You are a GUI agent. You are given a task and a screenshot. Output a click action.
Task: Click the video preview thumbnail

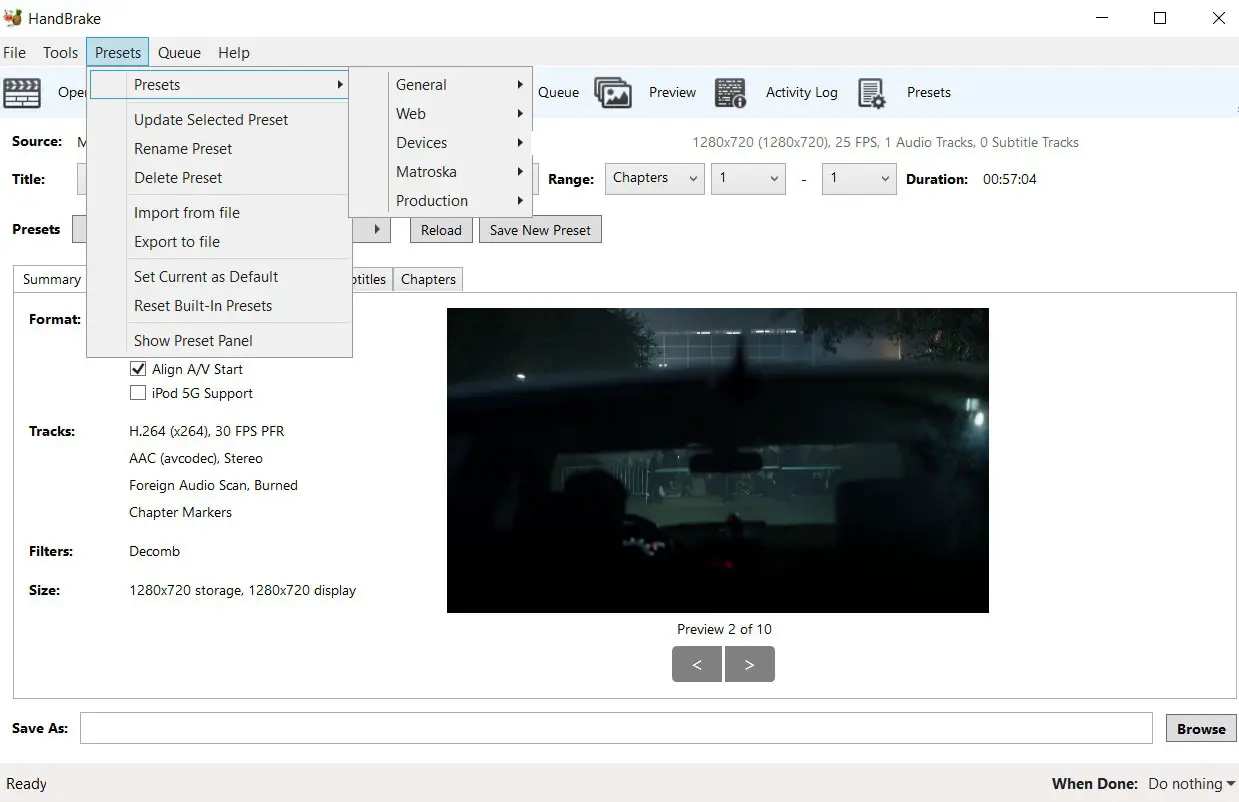click(x=717, y=460)
